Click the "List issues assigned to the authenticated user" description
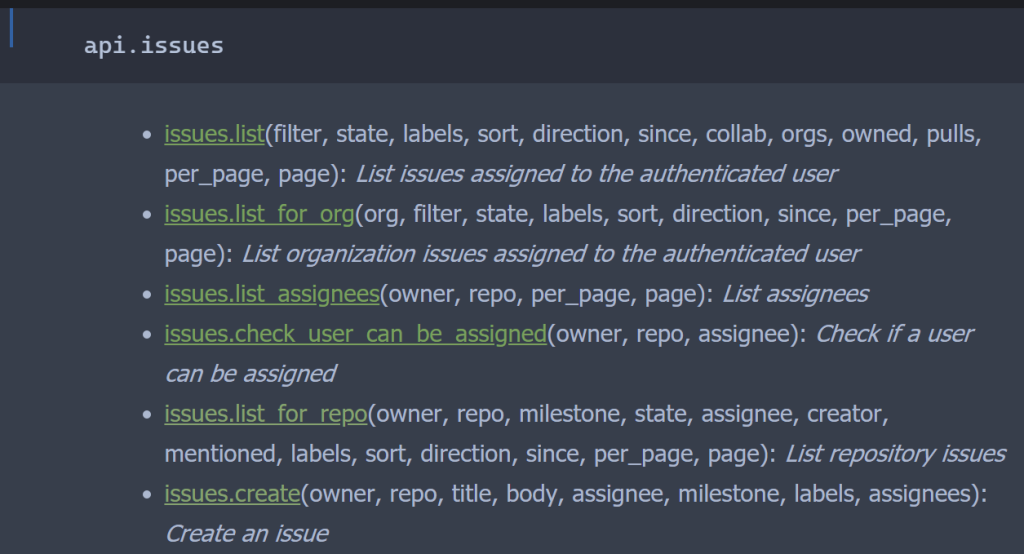The height and width of the screenshot is (554, 1024). pos(596,174)
